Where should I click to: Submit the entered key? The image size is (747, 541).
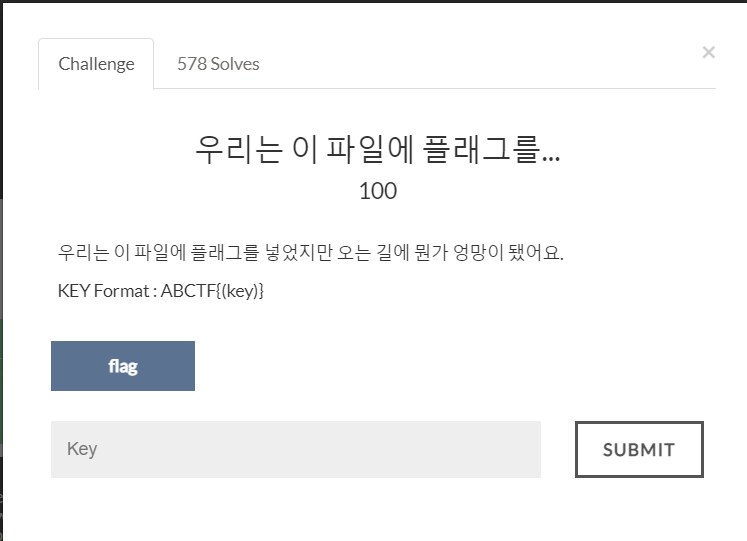639,449
